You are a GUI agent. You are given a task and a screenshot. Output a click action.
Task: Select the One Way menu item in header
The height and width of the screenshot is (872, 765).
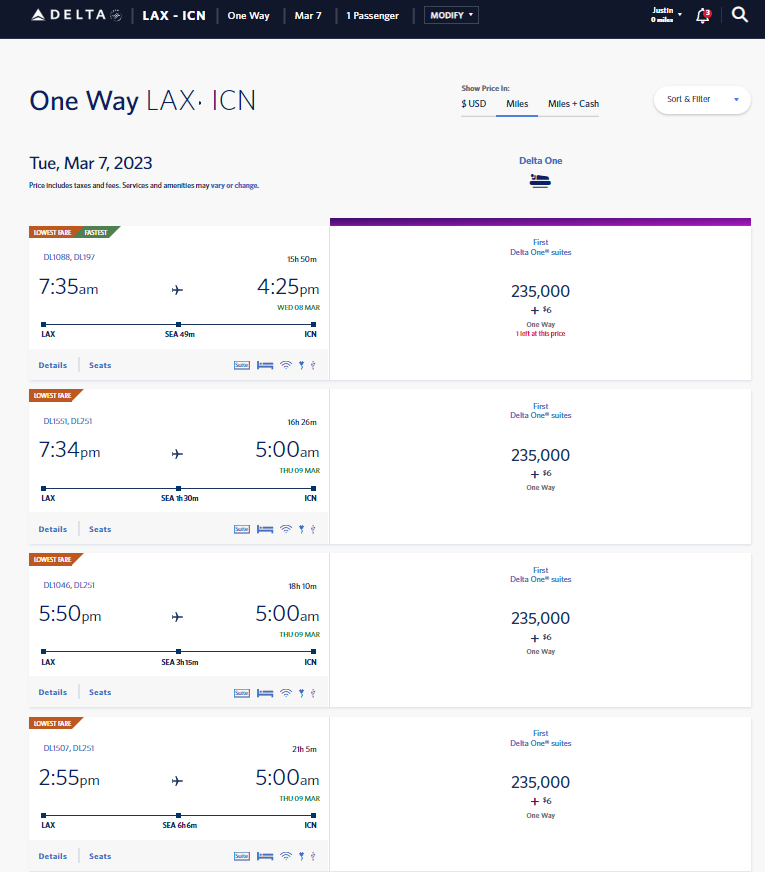[x=248, y=15]
